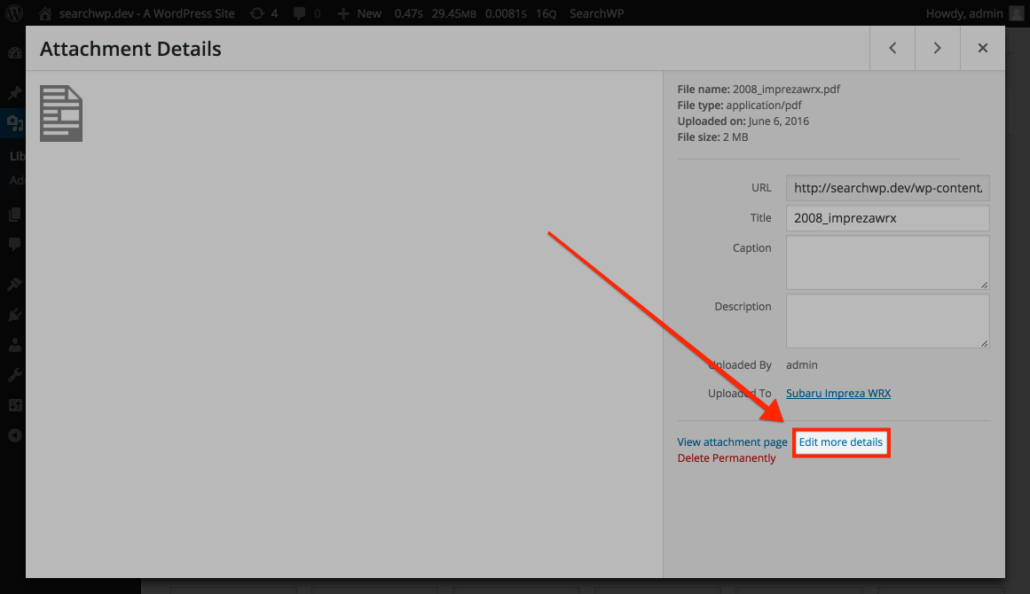Click Delete Permanently link
Viewport: 1030px width, 594px height.
[726, 458]
